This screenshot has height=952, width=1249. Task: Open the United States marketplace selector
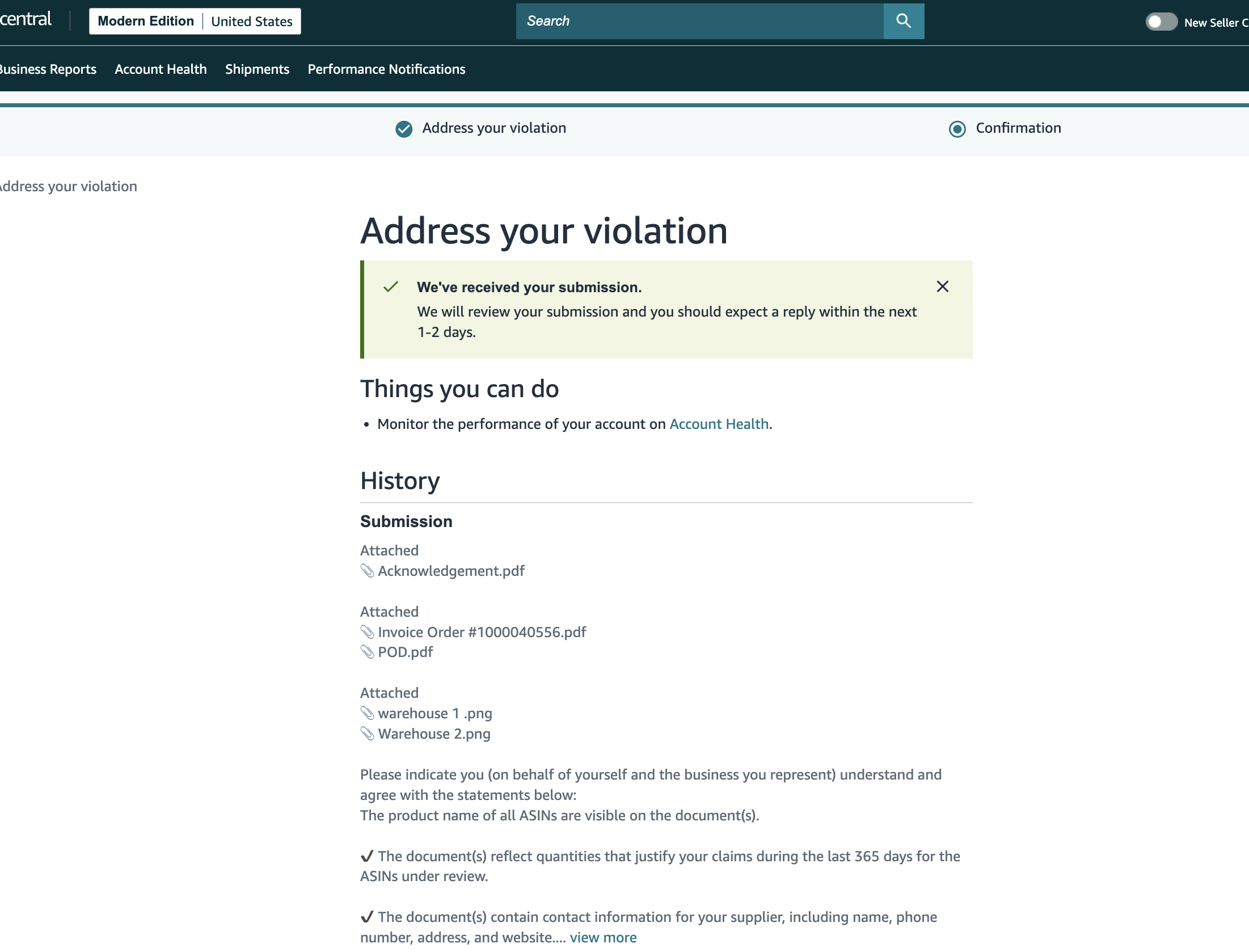pos(252,21)
